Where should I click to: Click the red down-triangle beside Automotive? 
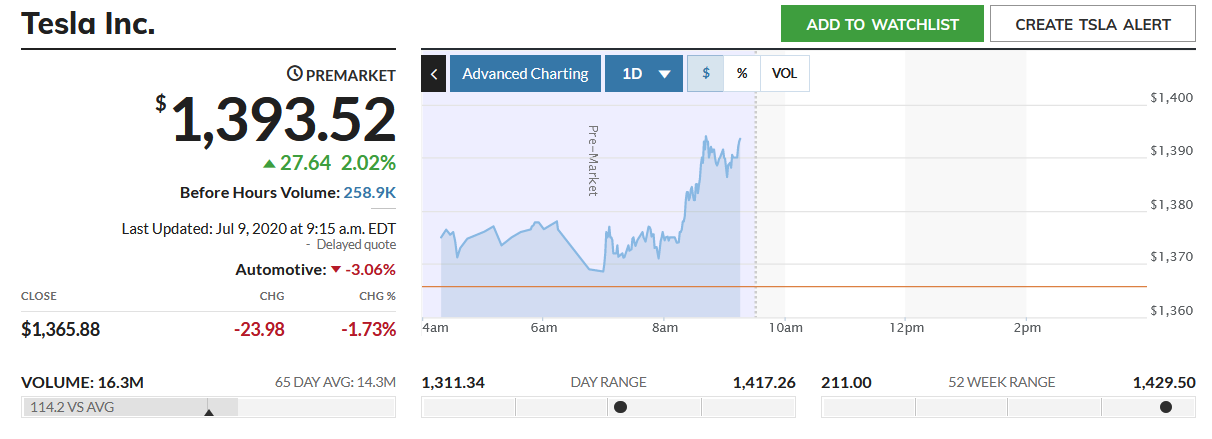pyautogui.click(x=336, y=269)
